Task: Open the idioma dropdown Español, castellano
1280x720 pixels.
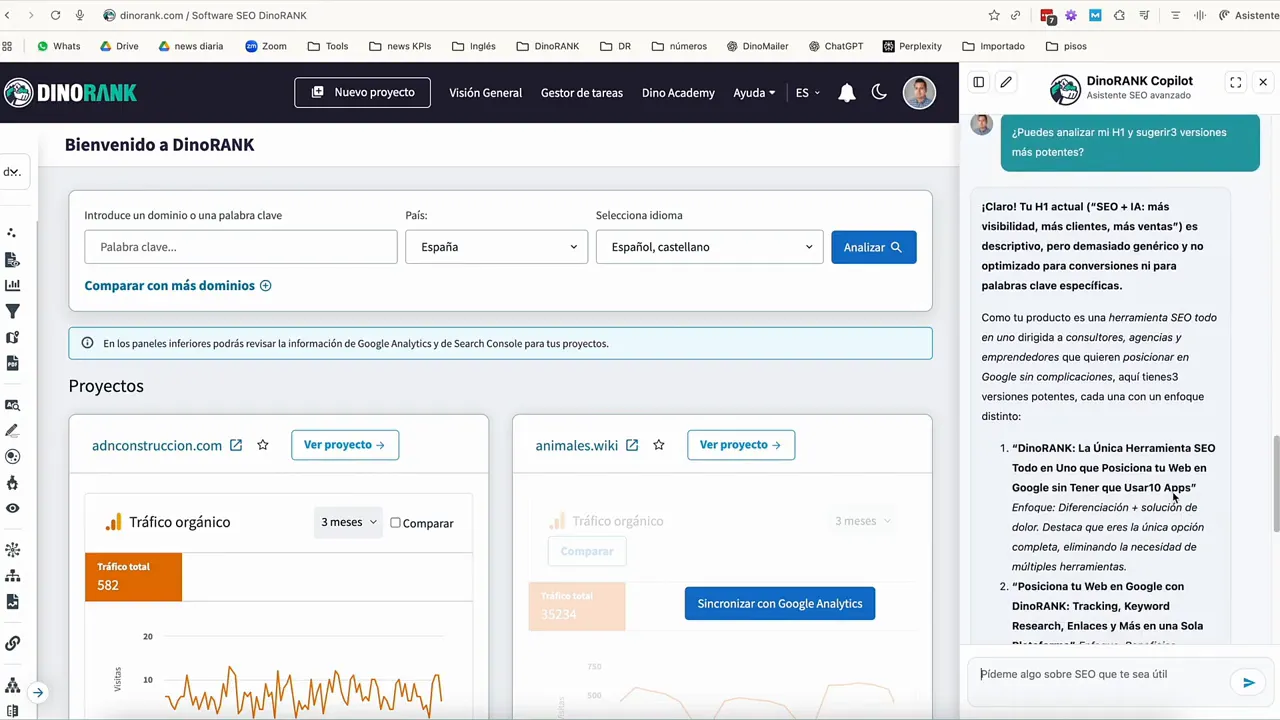Action: coord(709,247)
